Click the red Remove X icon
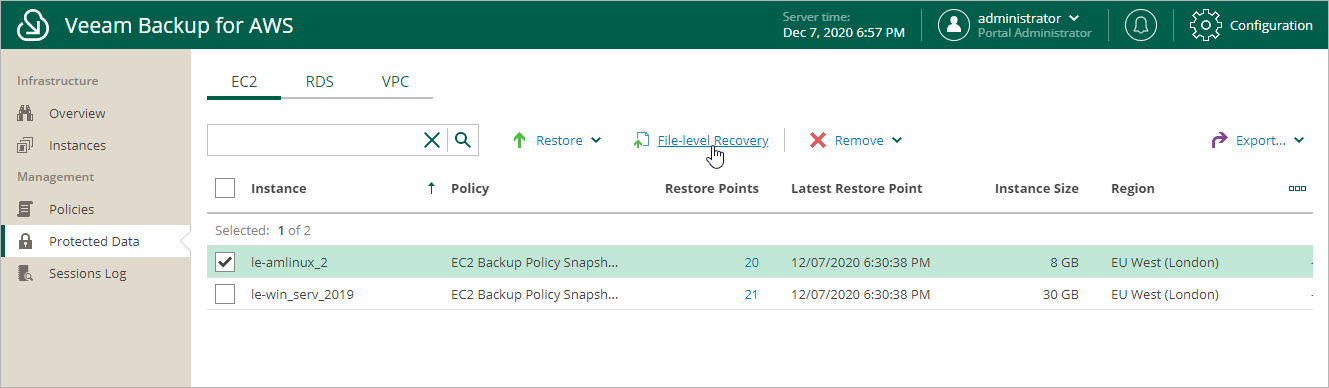 [x=818, y=141]
